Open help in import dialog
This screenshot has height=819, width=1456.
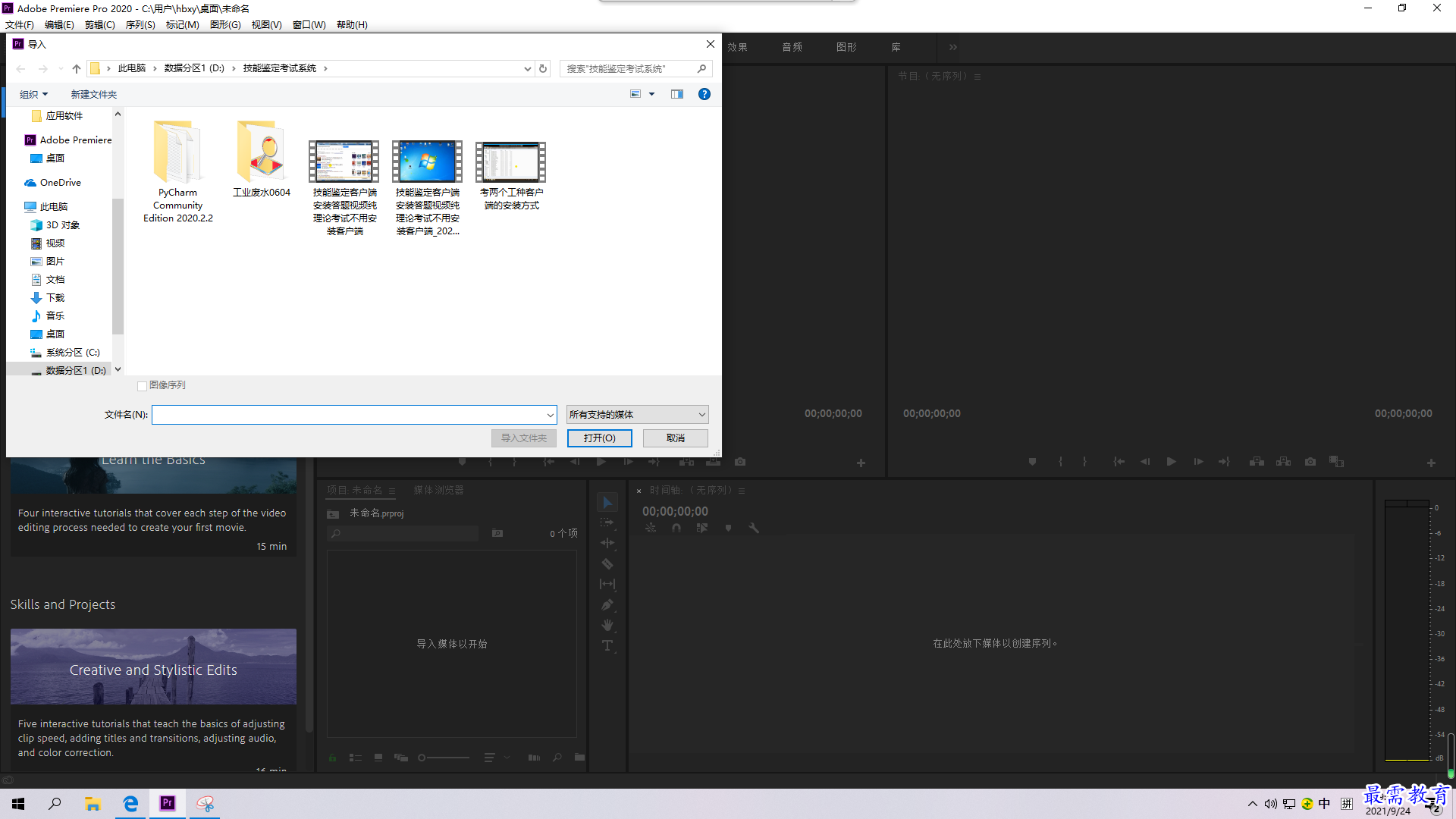[704, 94]
